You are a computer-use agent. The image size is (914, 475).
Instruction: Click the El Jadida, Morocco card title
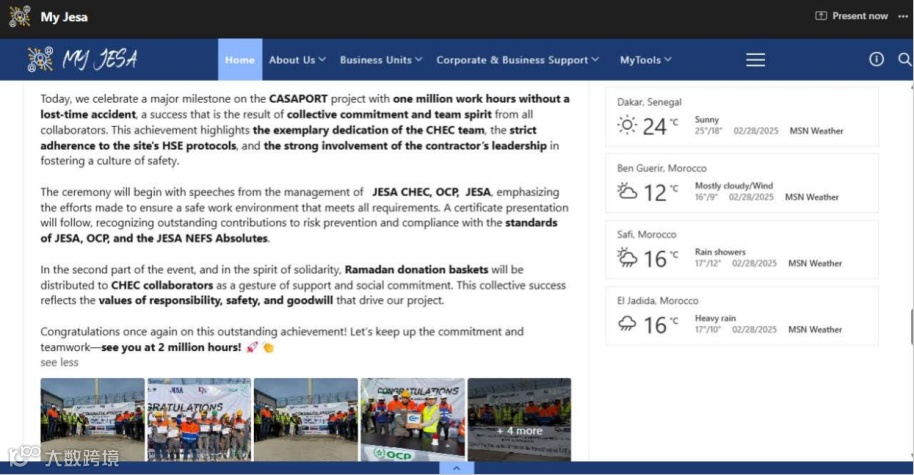pos(658,301)
